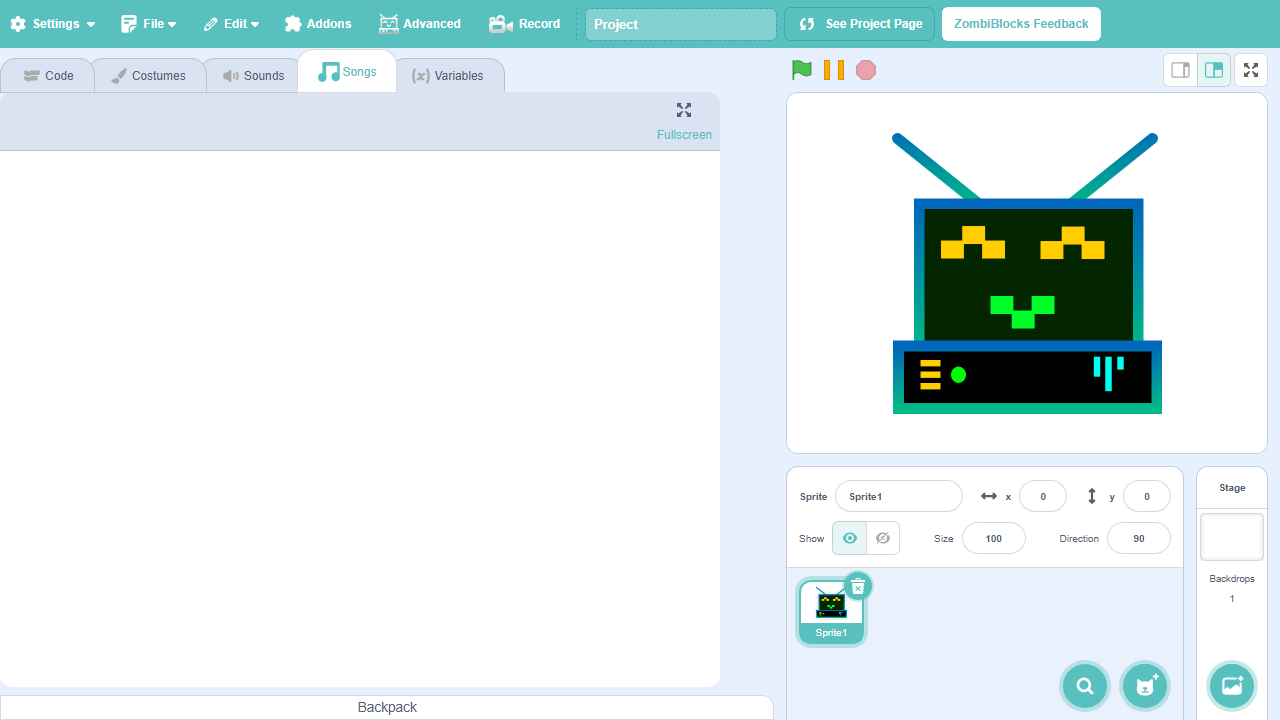
Task: Switch to large stage layout
Action: click(x=1214, y=70)
